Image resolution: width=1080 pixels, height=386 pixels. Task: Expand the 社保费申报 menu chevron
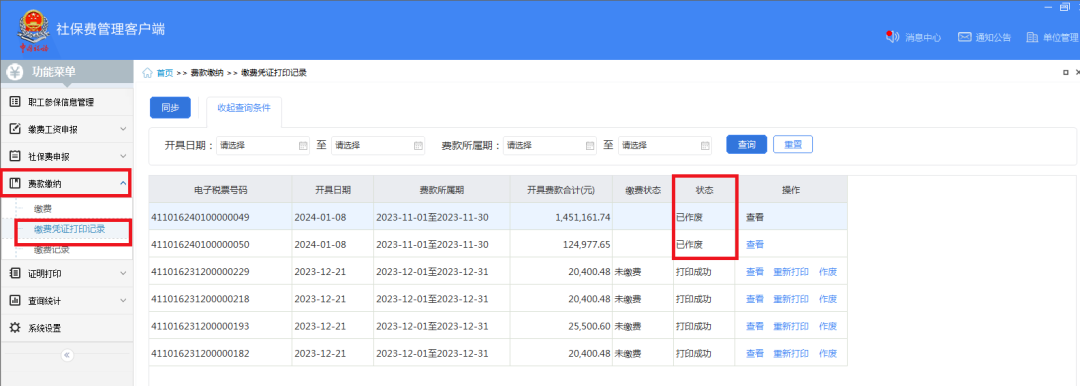pyautogui.click(x=123, y=156)
